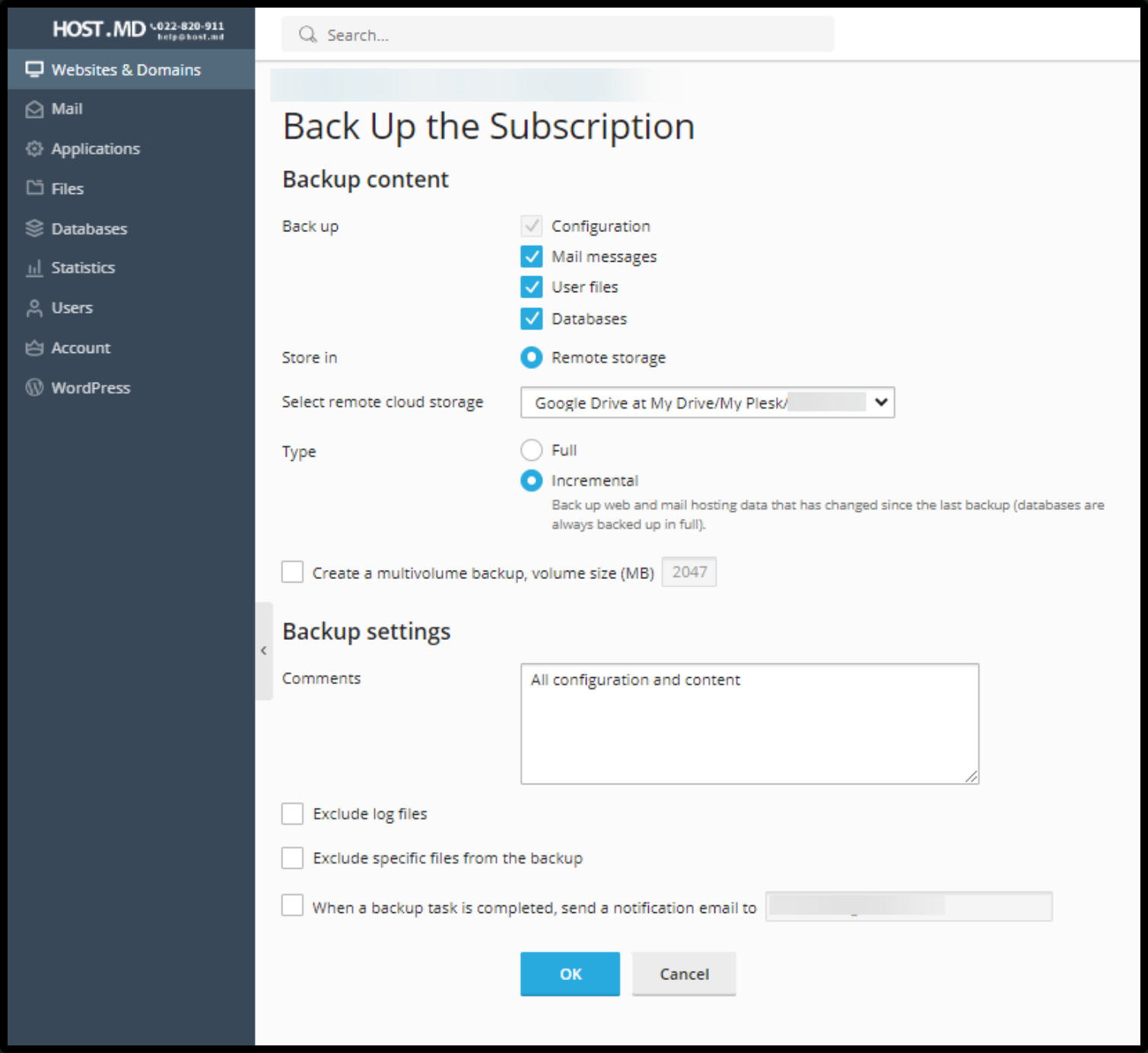Viewport: 1148px width, 1053px height.
Task: Click the Users label in sidebar
Action: 72,307
